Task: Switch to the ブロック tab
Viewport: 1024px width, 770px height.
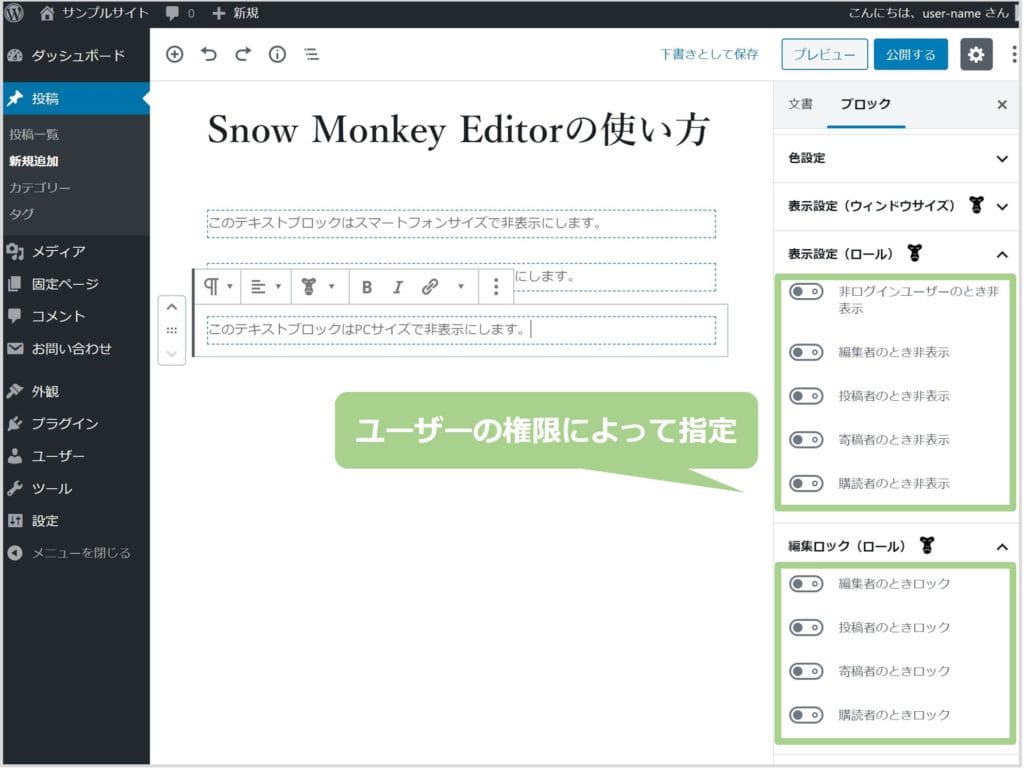Action: click(865, 104)
